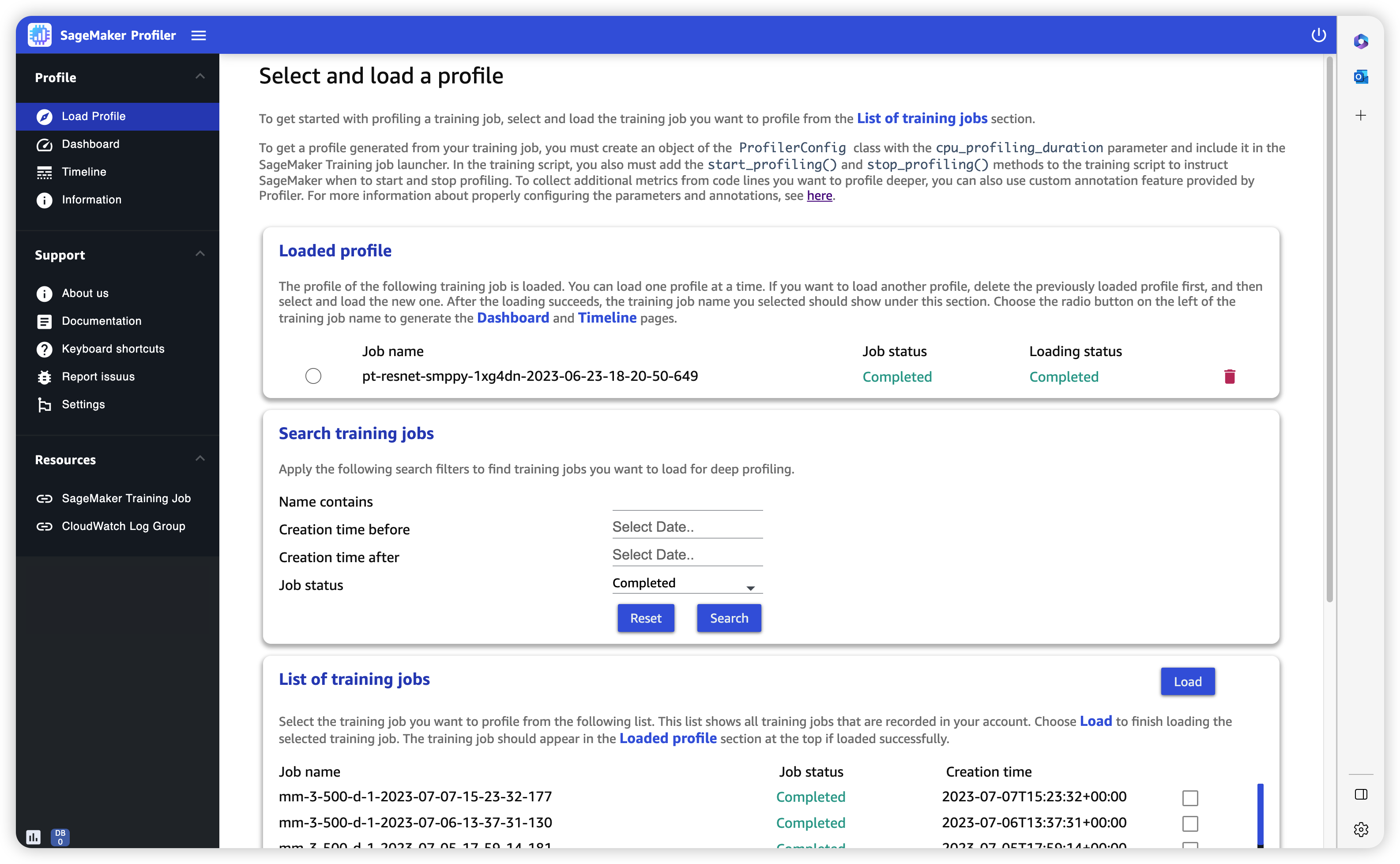Click the SageMaker Profiler home icon
1400x864 pixels.
click(40, 35)
